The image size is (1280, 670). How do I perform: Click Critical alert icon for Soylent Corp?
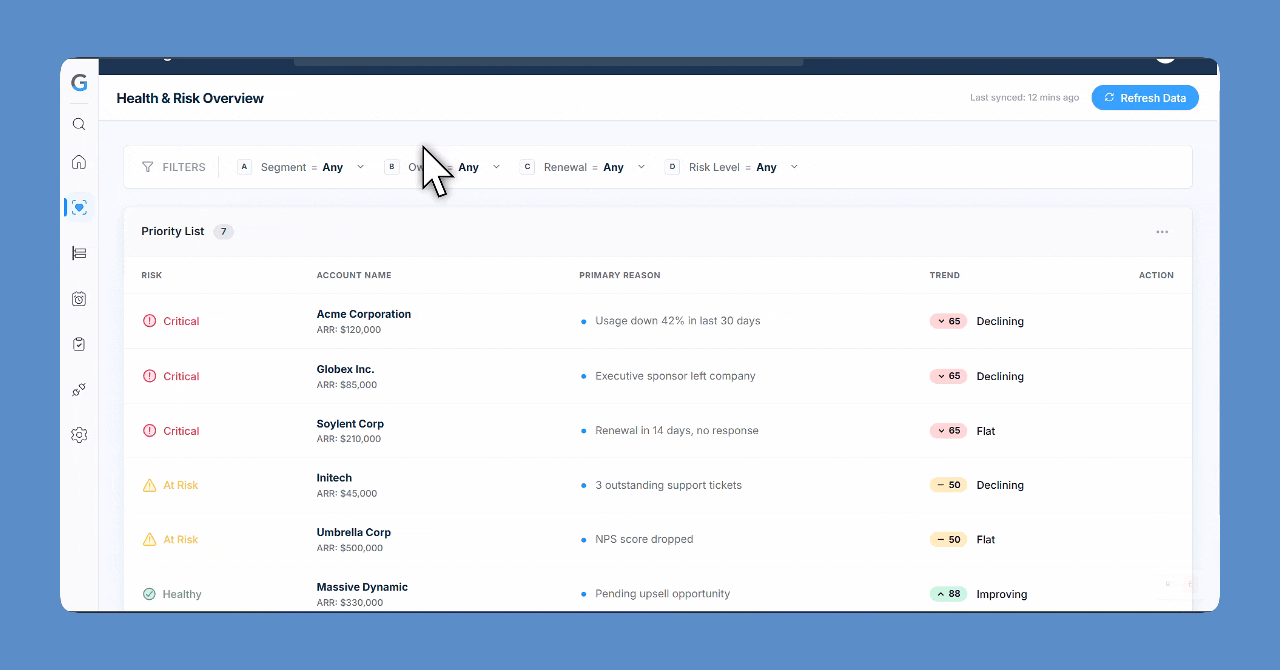tap(150, 431)
